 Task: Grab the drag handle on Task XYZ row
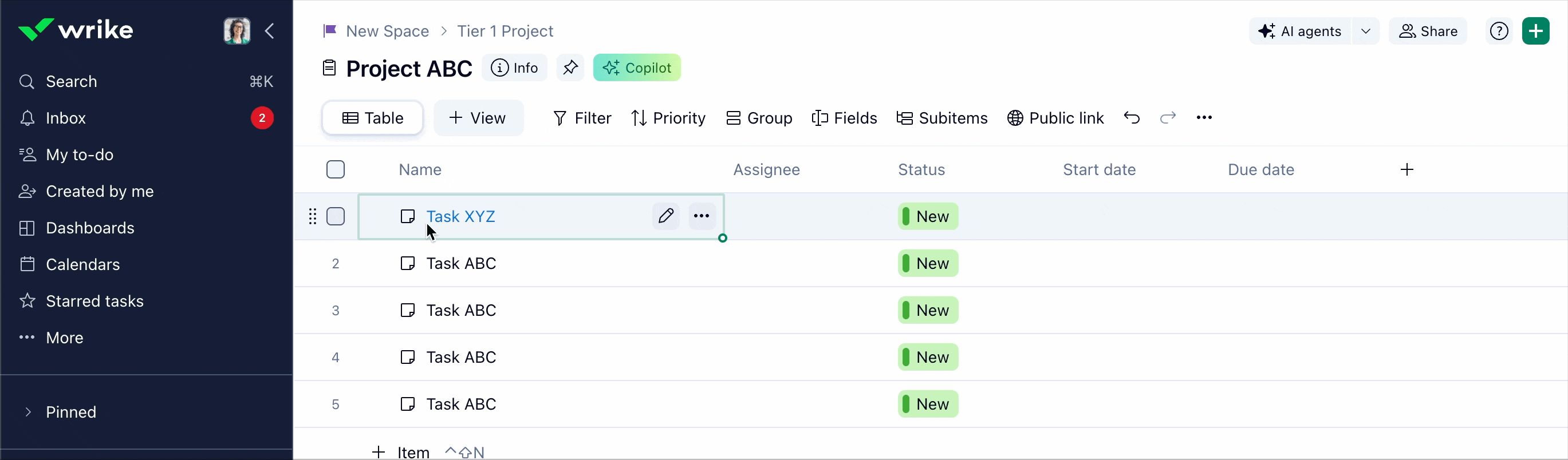312,217
